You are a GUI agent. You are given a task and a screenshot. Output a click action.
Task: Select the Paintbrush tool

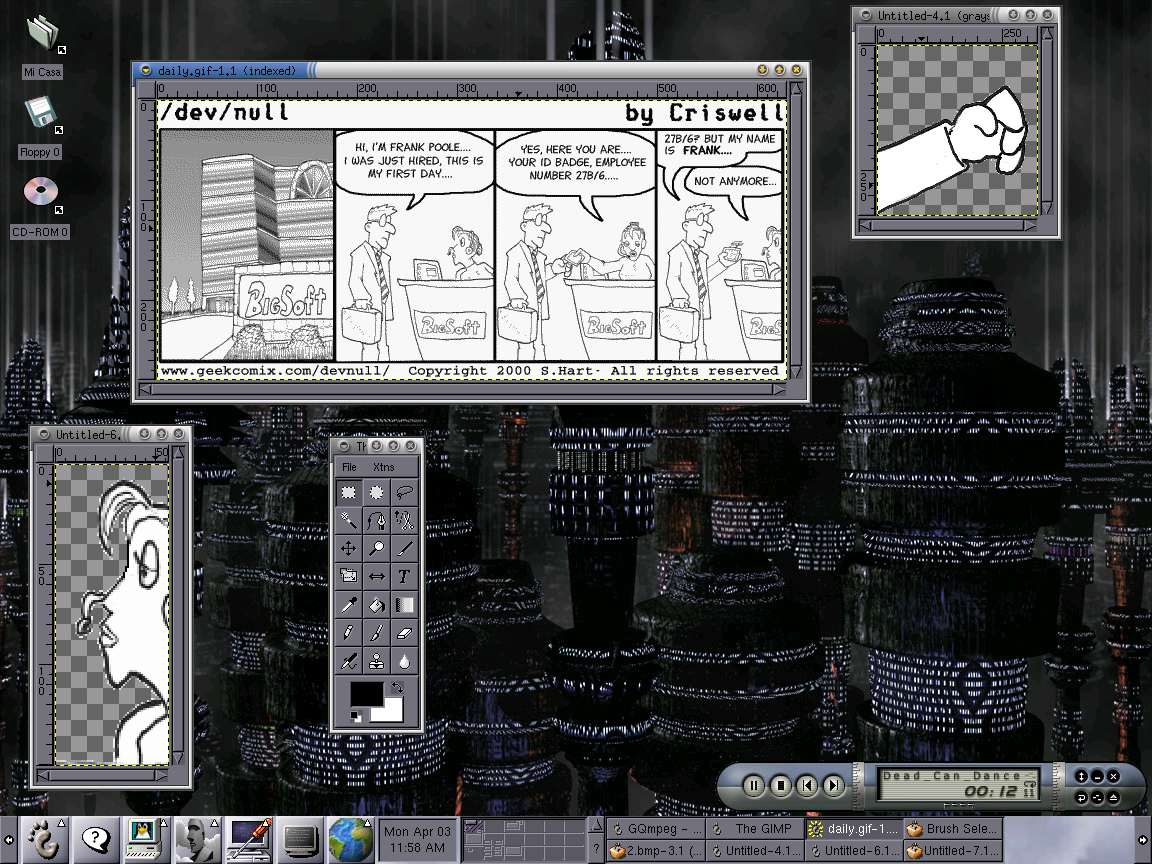click(376, 633)
